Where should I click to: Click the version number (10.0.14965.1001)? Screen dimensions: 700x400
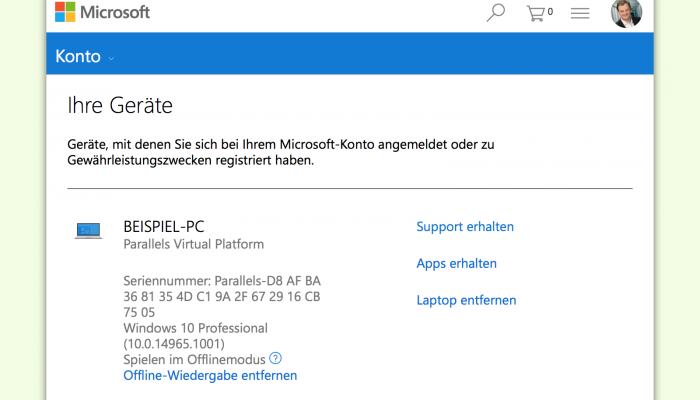click(174, 344)
